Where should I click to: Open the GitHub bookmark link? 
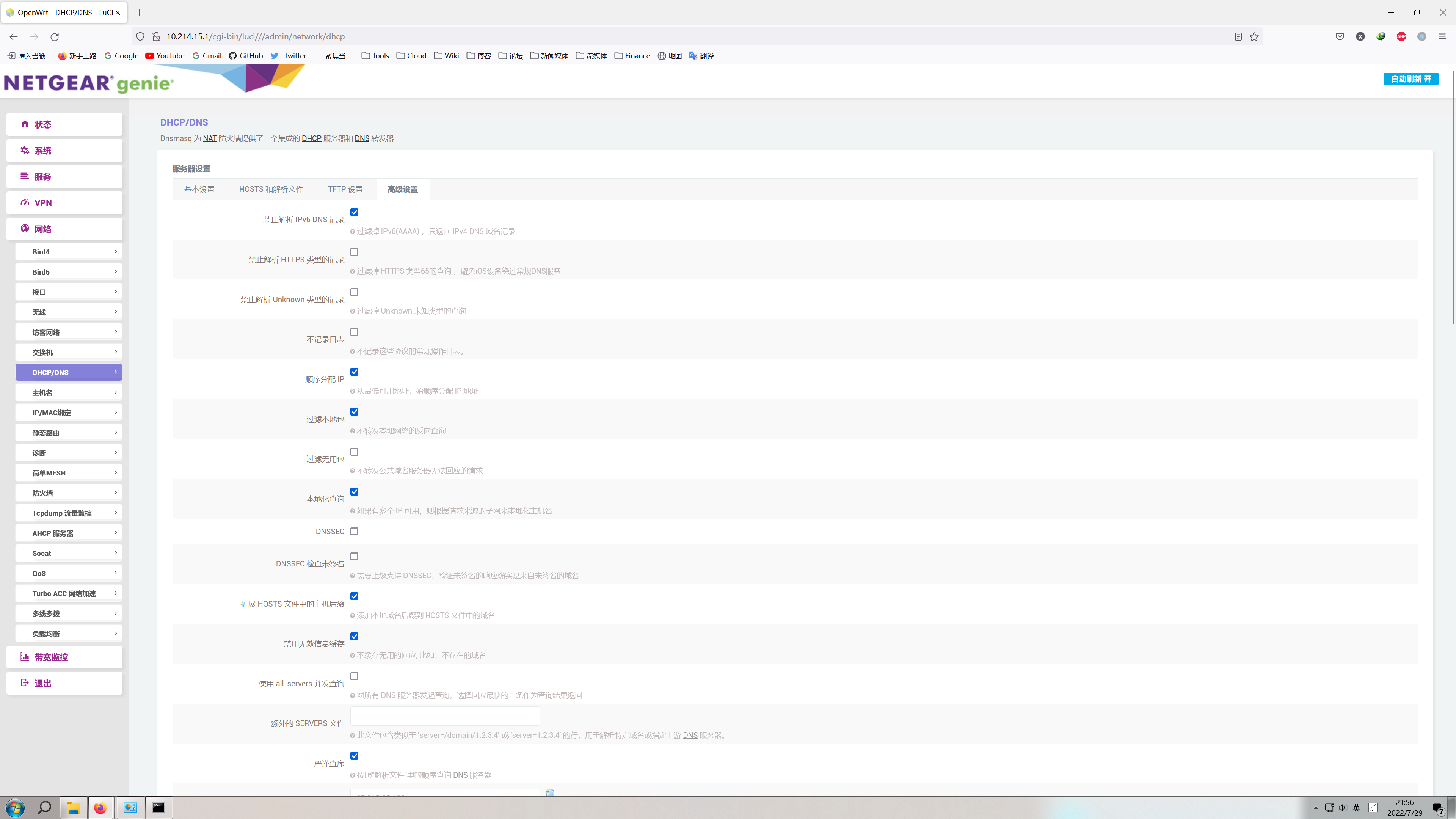click(246, 56)
